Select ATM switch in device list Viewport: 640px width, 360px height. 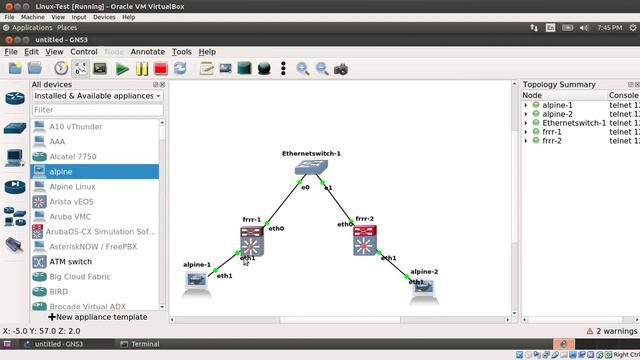coord(95,262)
